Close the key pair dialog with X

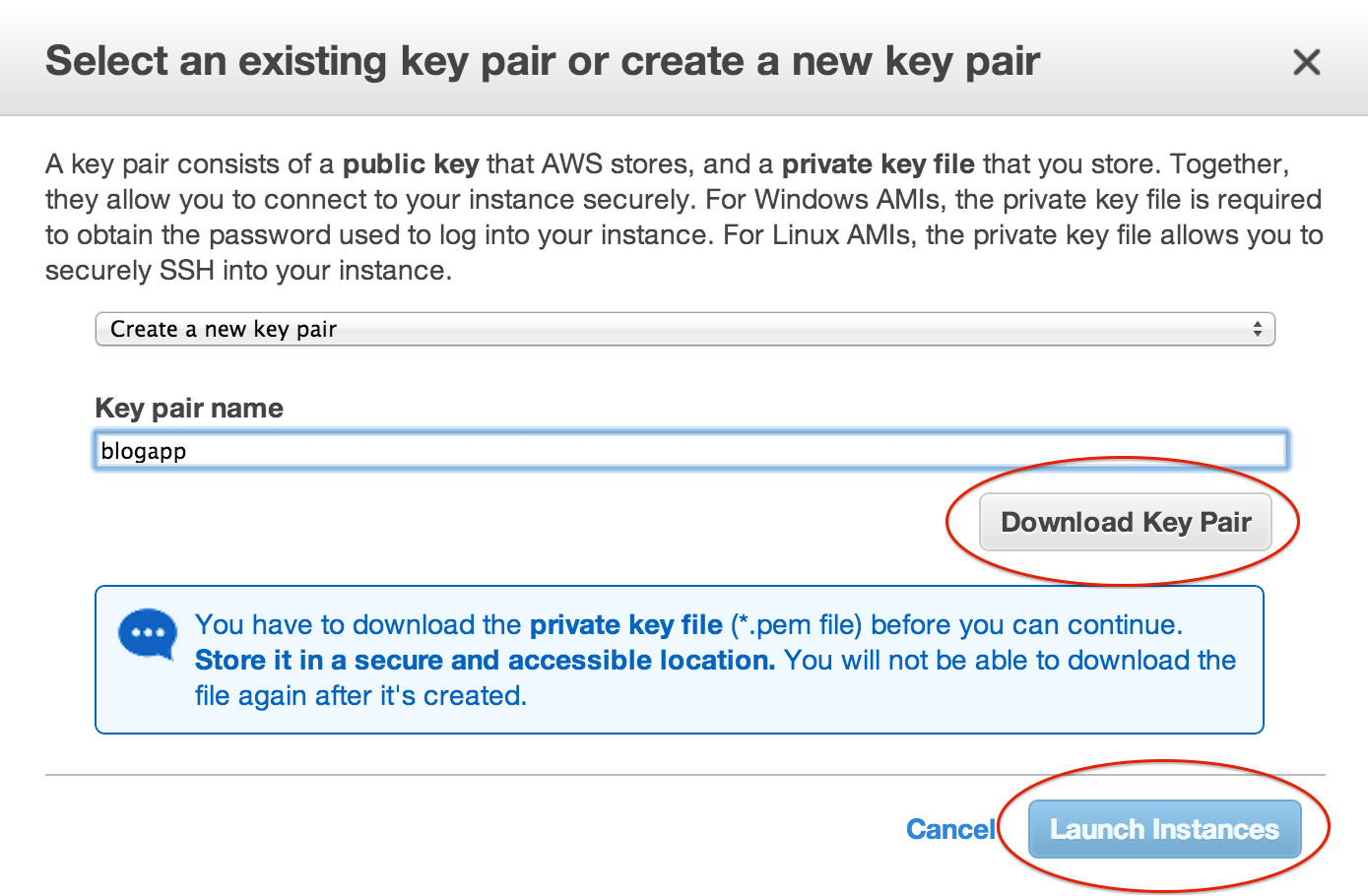click(1306, 62)
